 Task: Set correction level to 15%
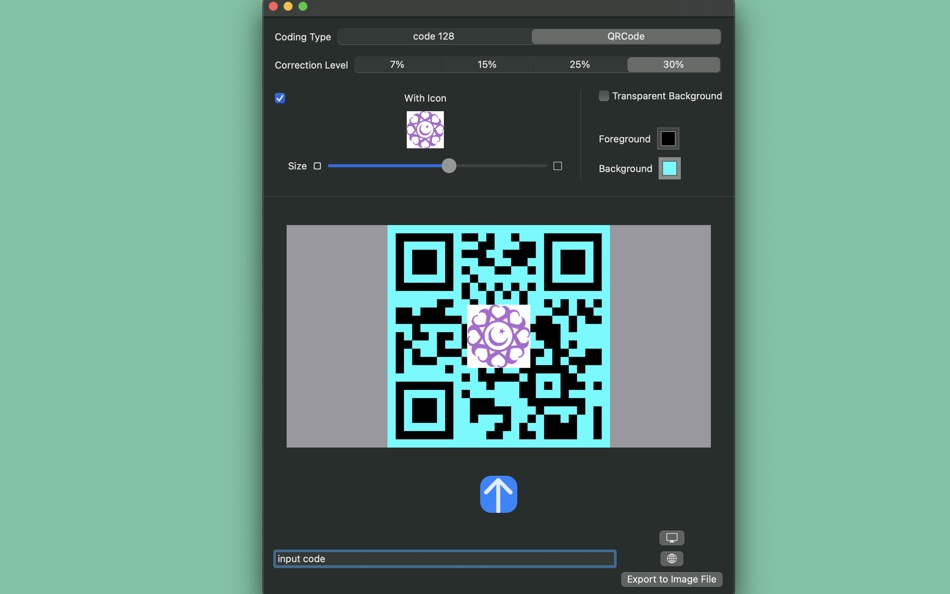point(487,64)
